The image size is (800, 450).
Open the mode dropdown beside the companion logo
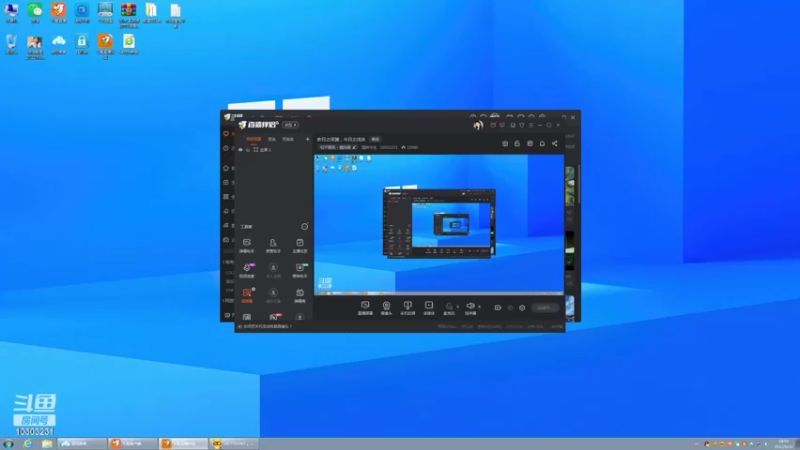coord(290,125)
